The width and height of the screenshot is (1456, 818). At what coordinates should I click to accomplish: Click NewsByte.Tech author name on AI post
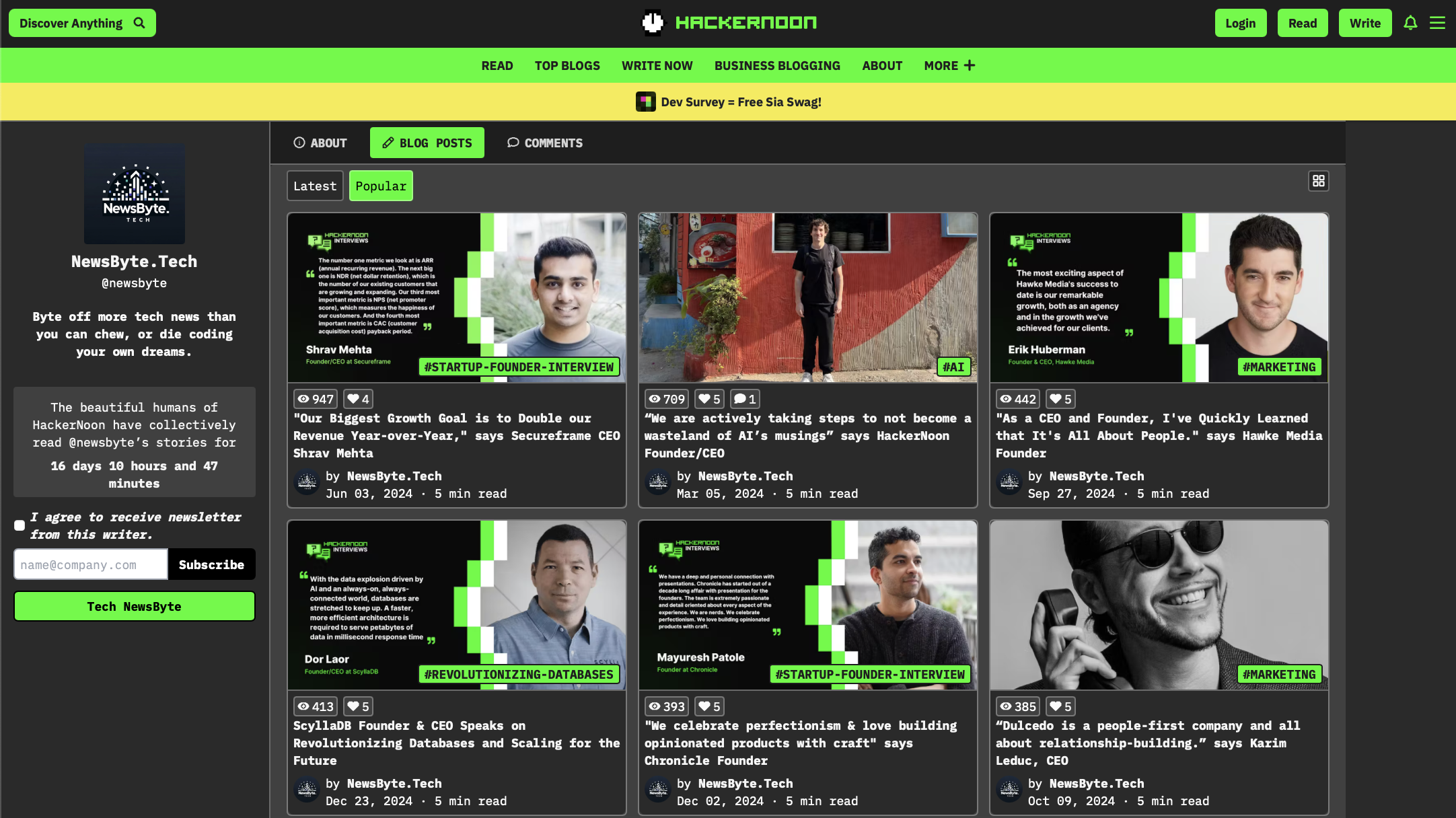tap(745, 476)
